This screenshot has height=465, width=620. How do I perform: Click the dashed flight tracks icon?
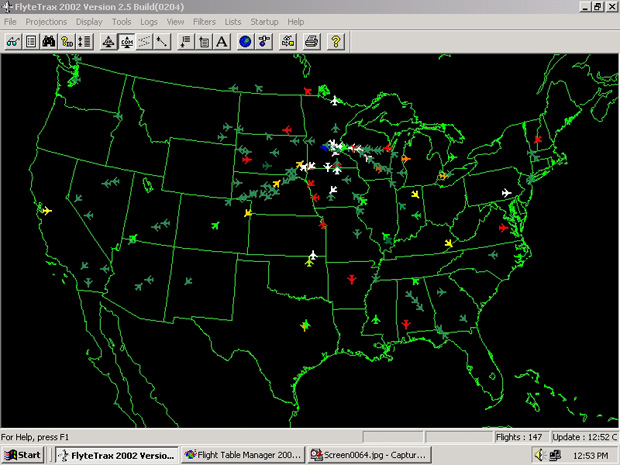[144, 41]
